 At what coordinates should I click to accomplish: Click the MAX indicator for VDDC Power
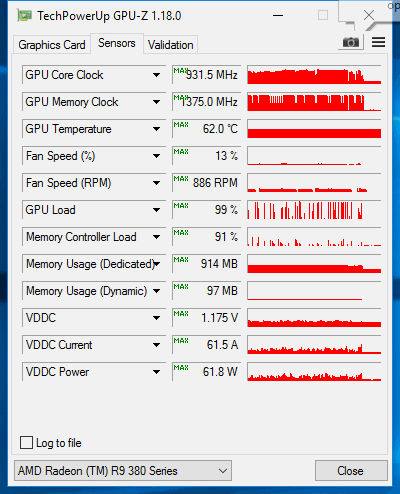(181, 368)
